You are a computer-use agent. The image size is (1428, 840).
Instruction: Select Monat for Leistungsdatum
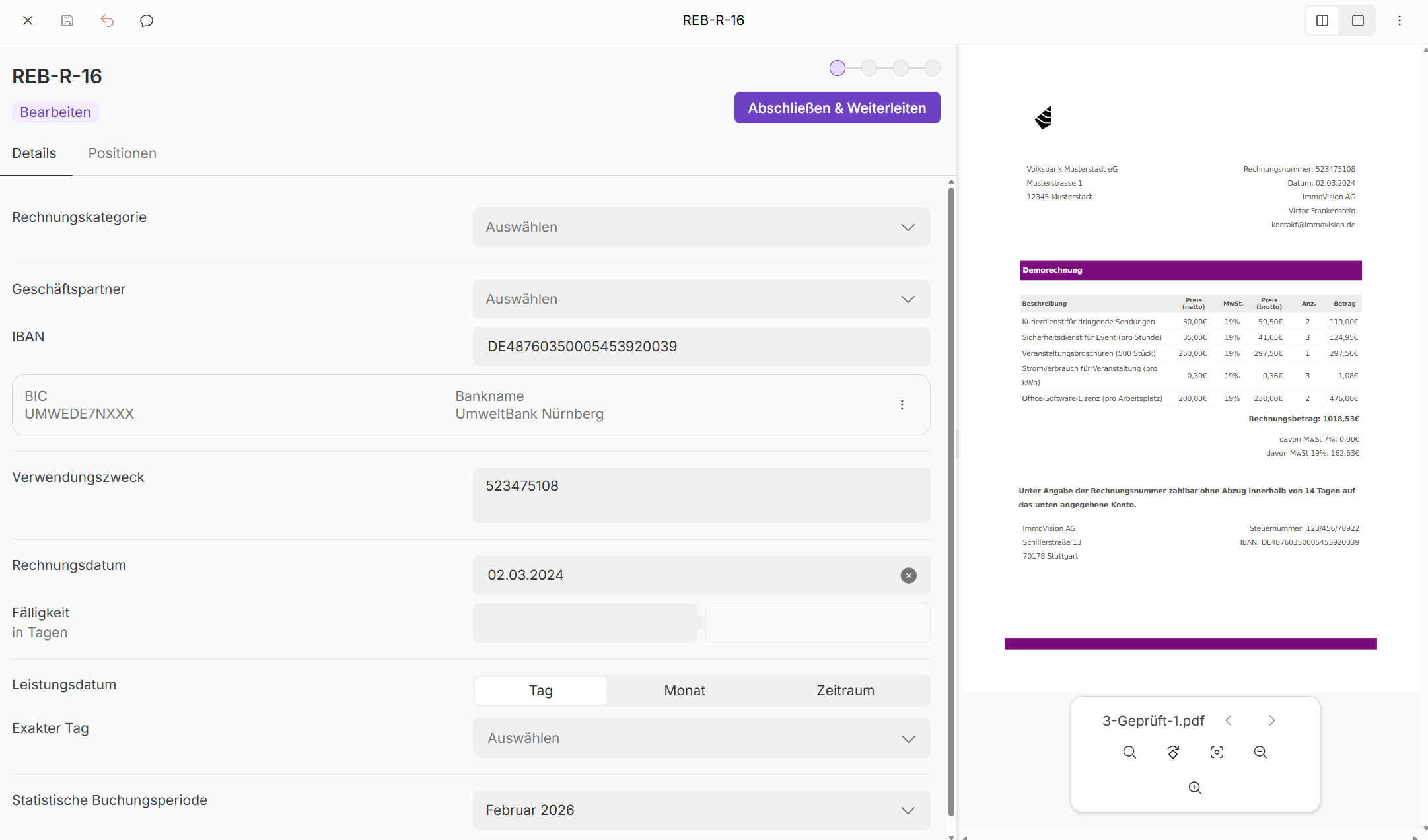coord(684,691)
